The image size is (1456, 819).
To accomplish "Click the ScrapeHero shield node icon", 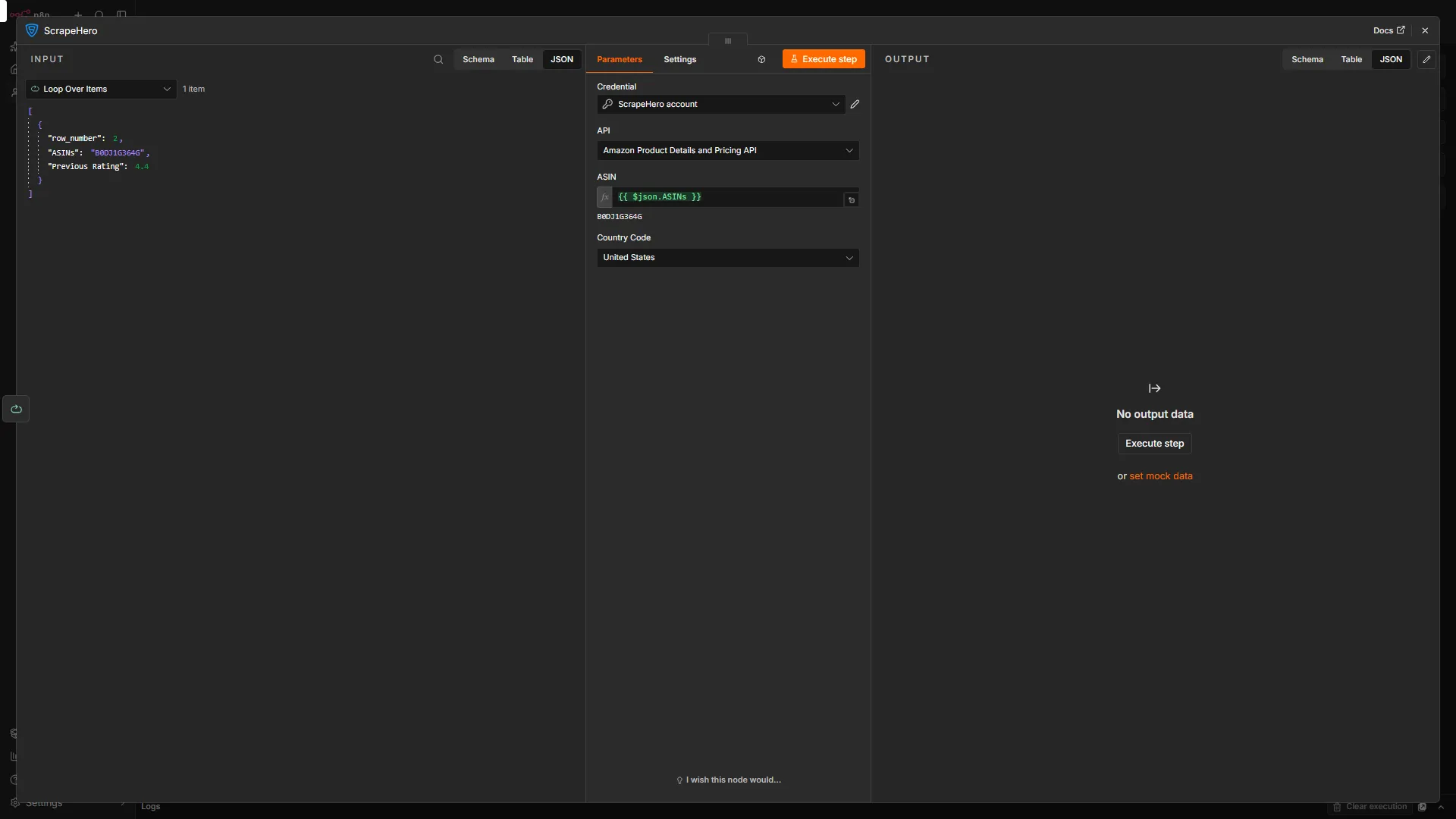I will coord(32,30).
